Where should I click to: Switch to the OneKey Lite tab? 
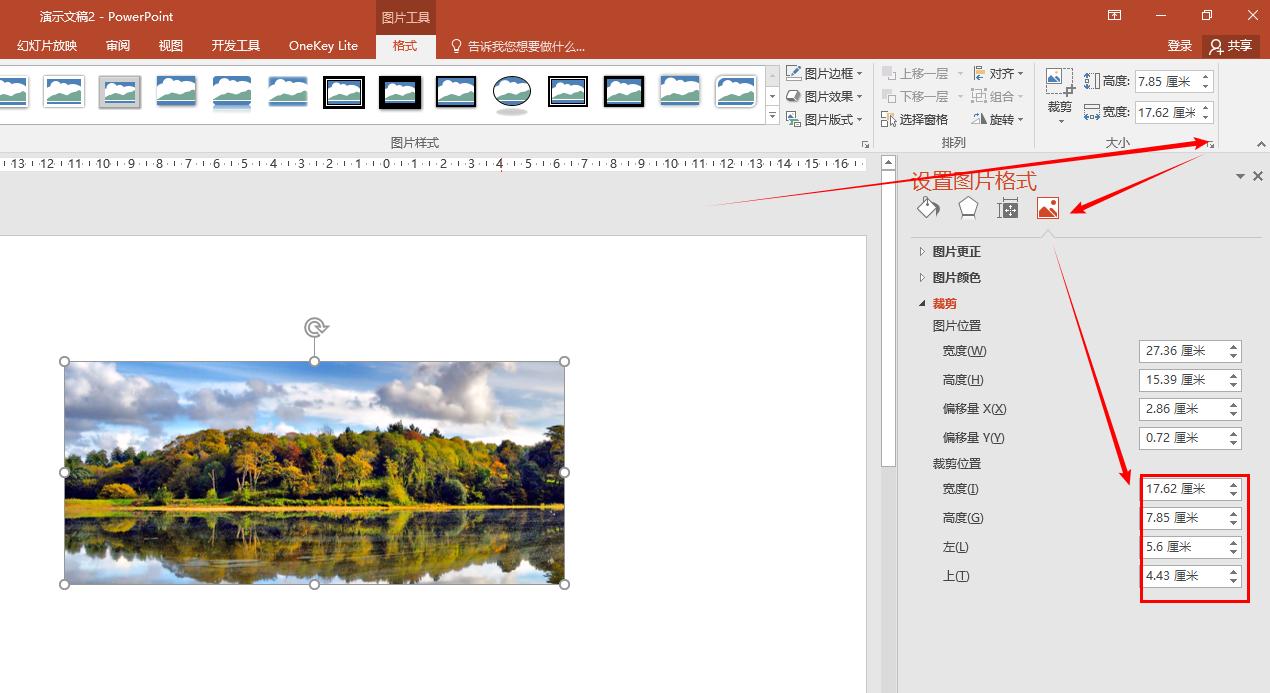(323, 46)
